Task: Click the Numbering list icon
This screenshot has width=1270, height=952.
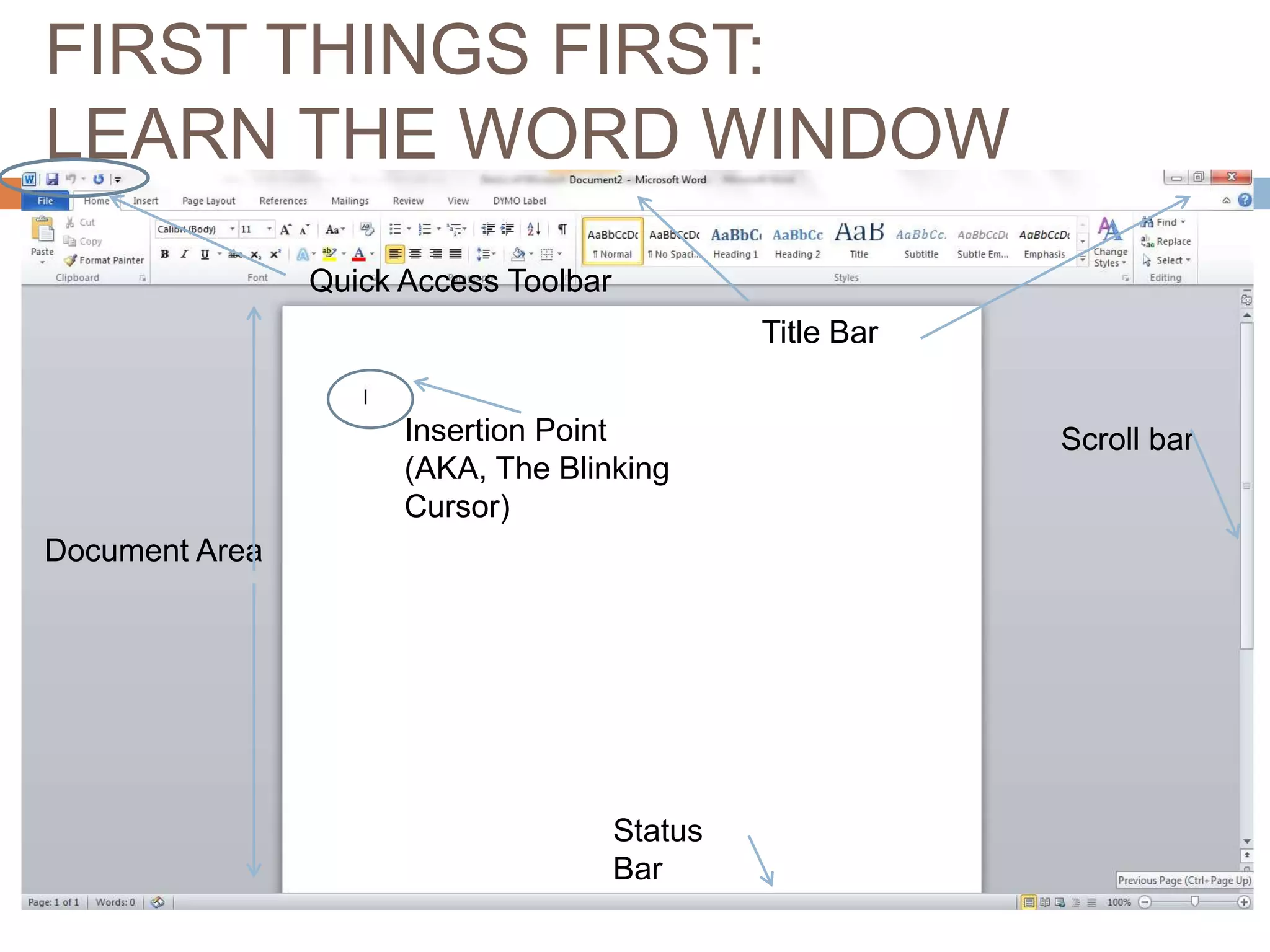Action: coord(424,229)
